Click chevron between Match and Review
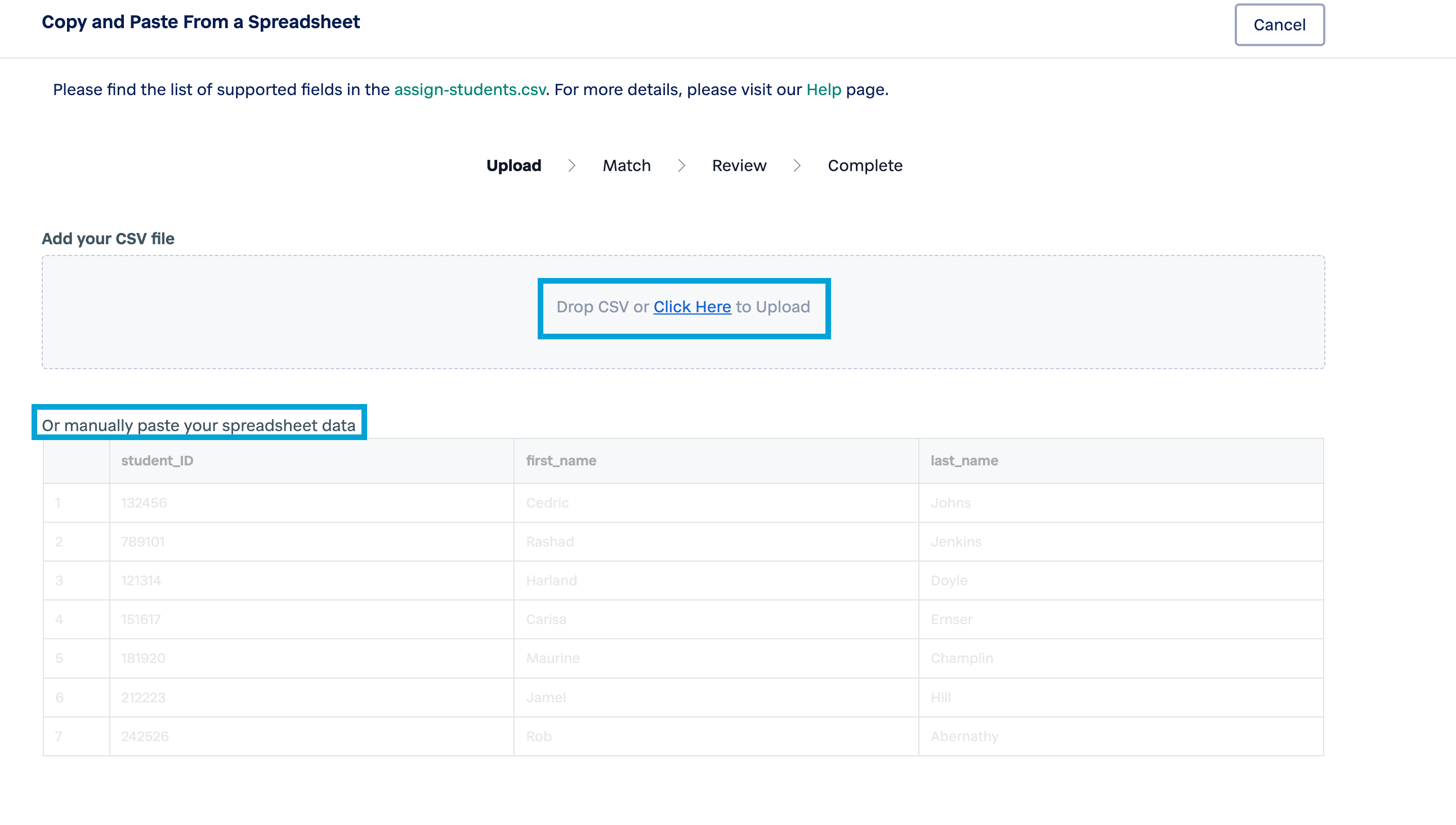Image resolution: width=1456 pixels, height=825 pixels. [x=681, y=165]
